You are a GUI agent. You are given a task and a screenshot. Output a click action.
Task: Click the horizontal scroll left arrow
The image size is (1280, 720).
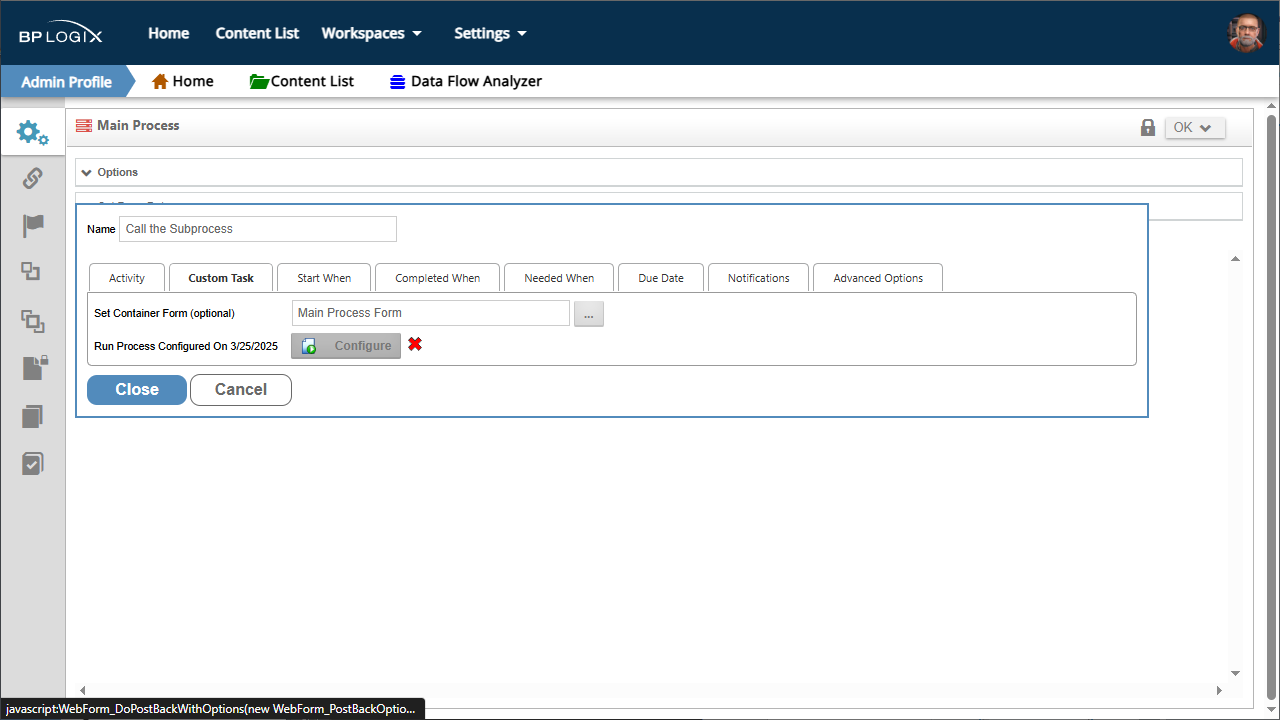point(82,690)
